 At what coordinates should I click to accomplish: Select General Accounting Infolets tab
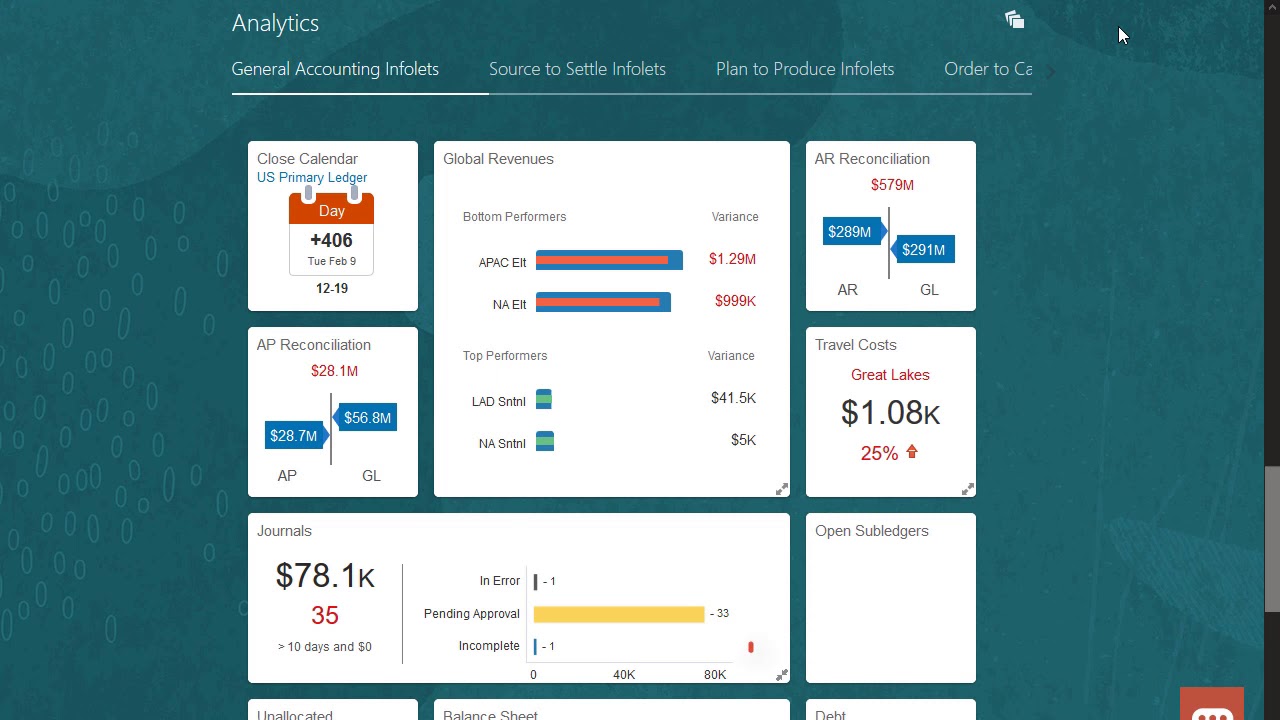(x=335, y=69)
